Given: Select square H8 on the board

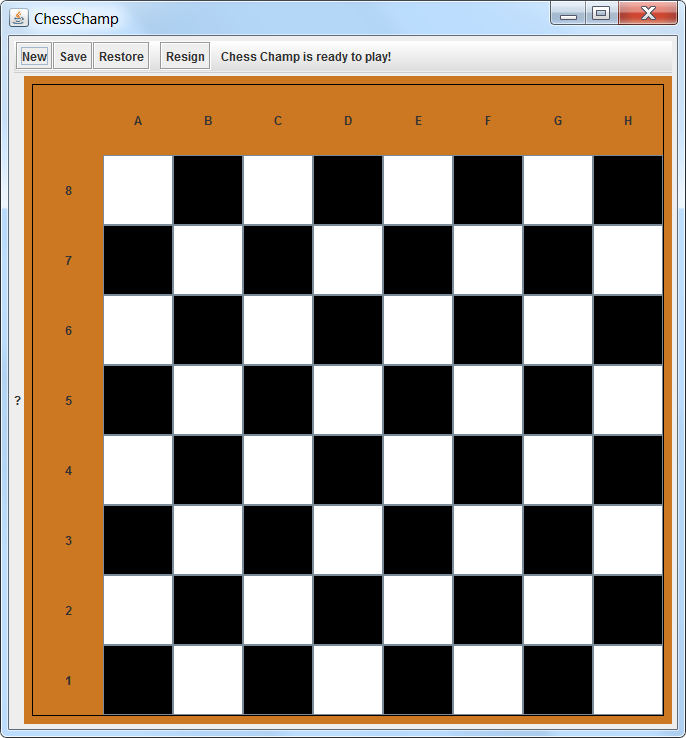Looking at the screenshot, I should pos(628,190).
